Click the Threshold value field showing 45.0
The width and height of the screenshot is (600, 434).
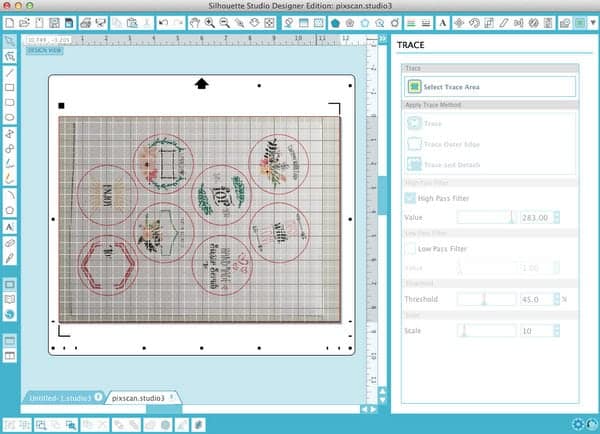coord(536,299)
